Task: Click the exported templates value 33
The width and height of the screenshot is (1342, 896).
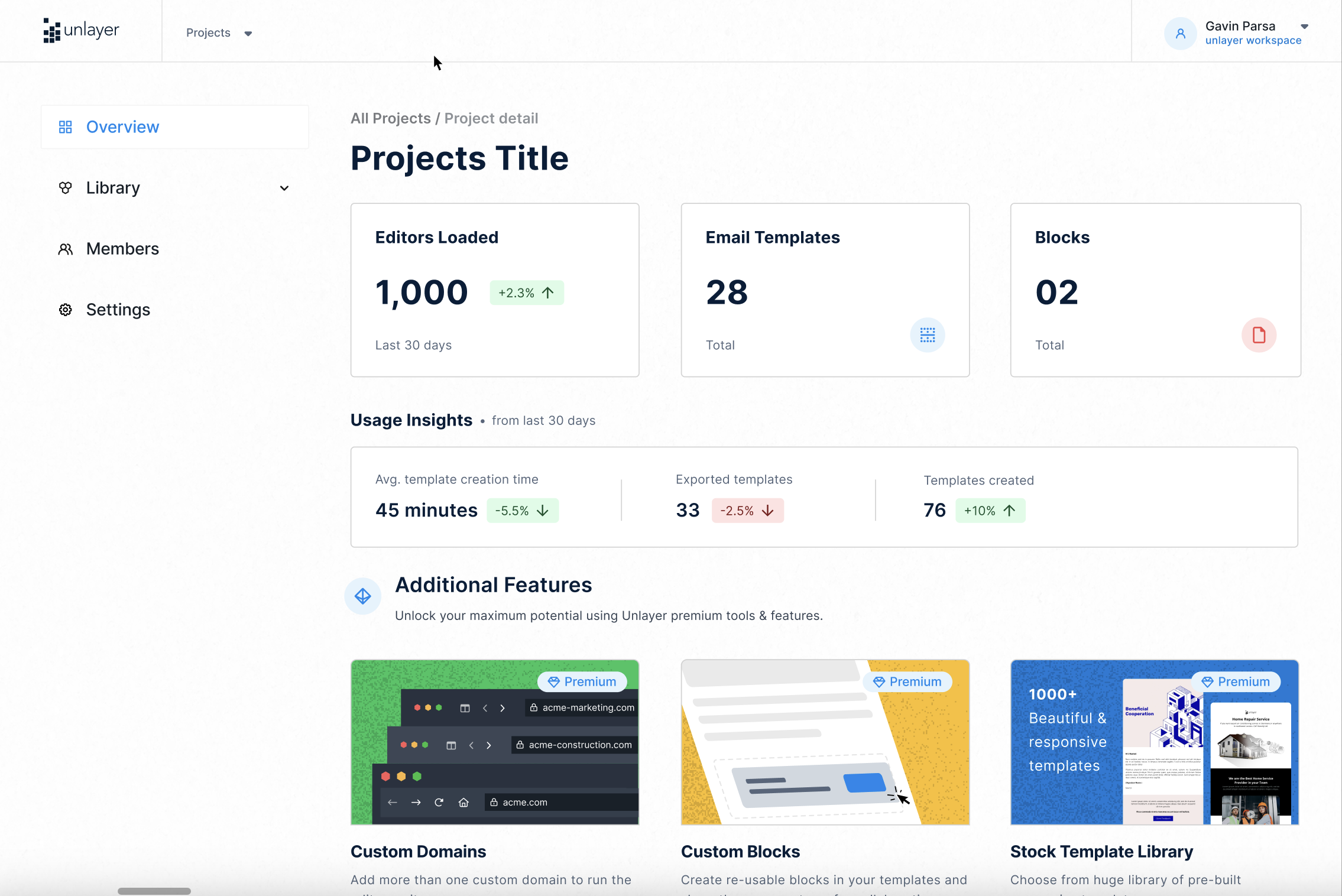Action: 688,511
